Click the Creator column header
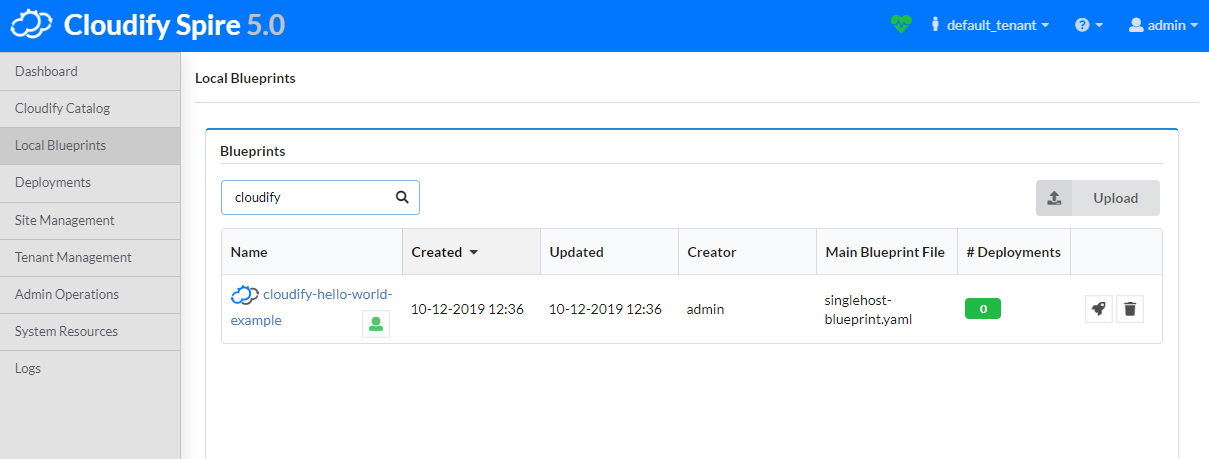The height and width of the screenshot is (459, 1209). [x=748, y=252]
